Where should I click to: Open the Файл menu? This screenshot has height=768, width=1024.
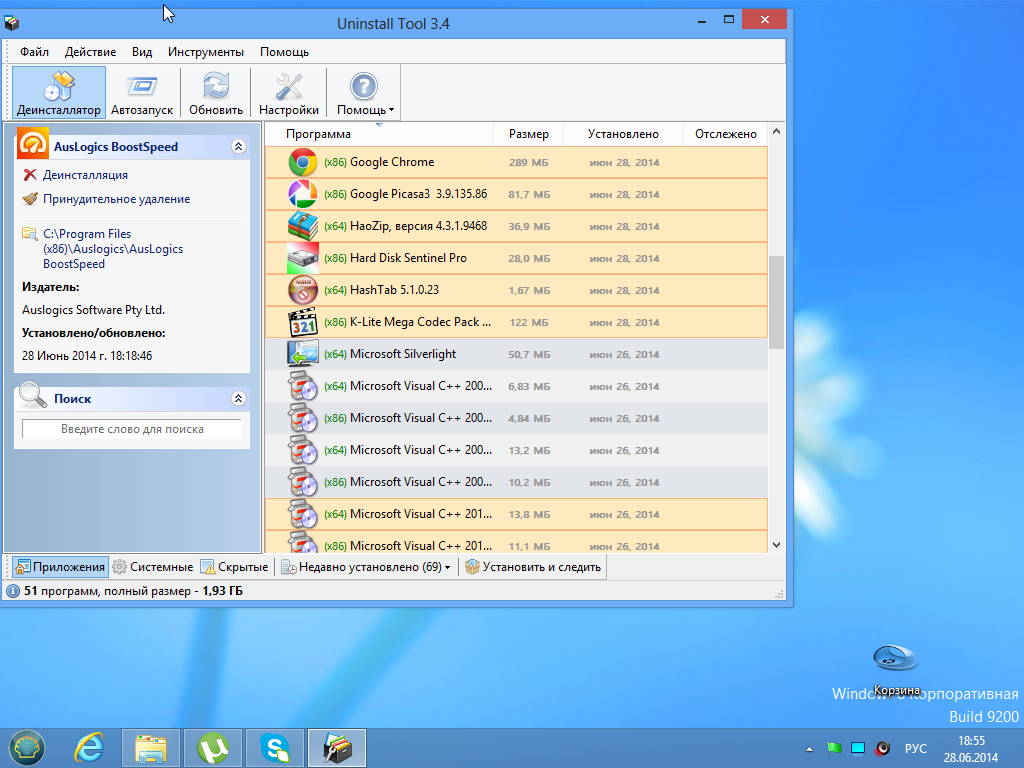(34, 52)
